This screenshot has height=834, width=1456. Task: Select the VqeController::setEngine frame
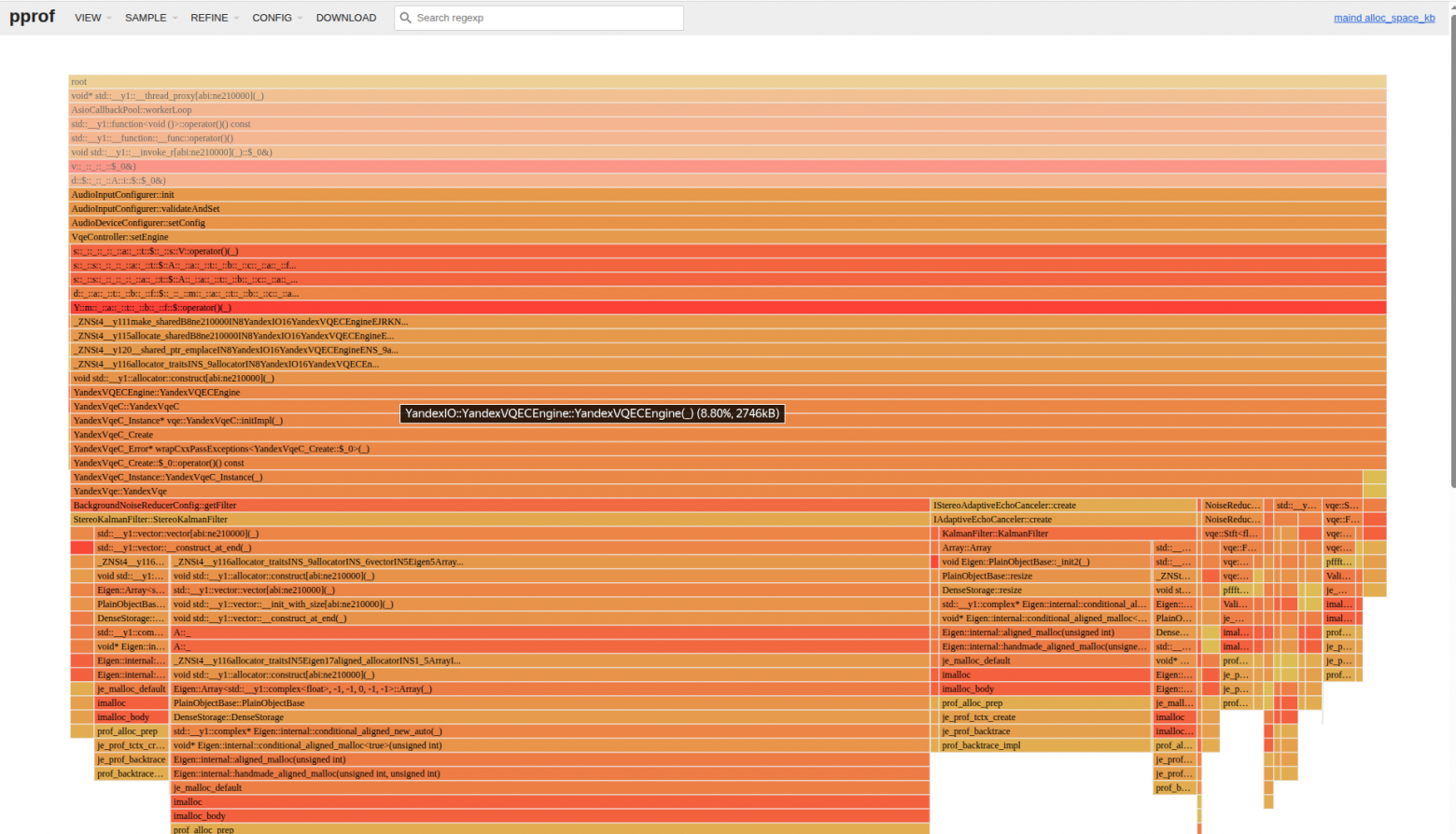[727, 237]
